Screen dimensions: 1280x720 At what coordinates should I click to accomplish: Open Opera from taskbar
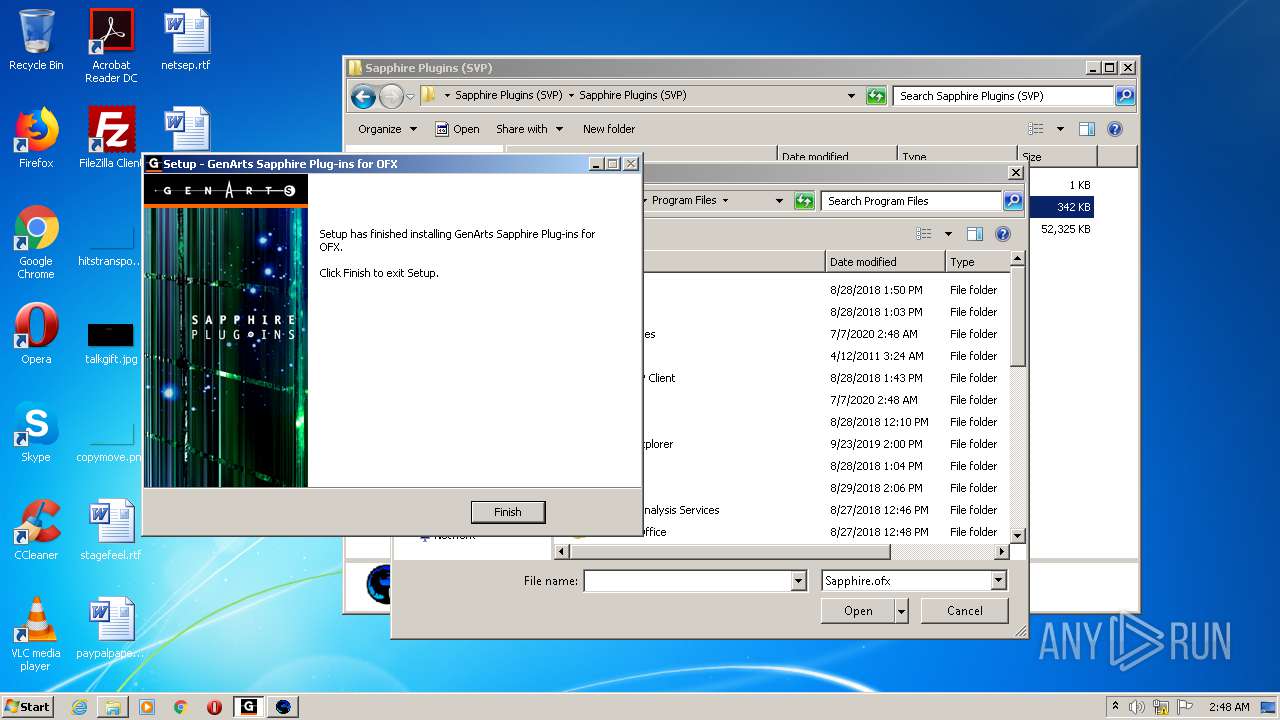tap(214, 706)
